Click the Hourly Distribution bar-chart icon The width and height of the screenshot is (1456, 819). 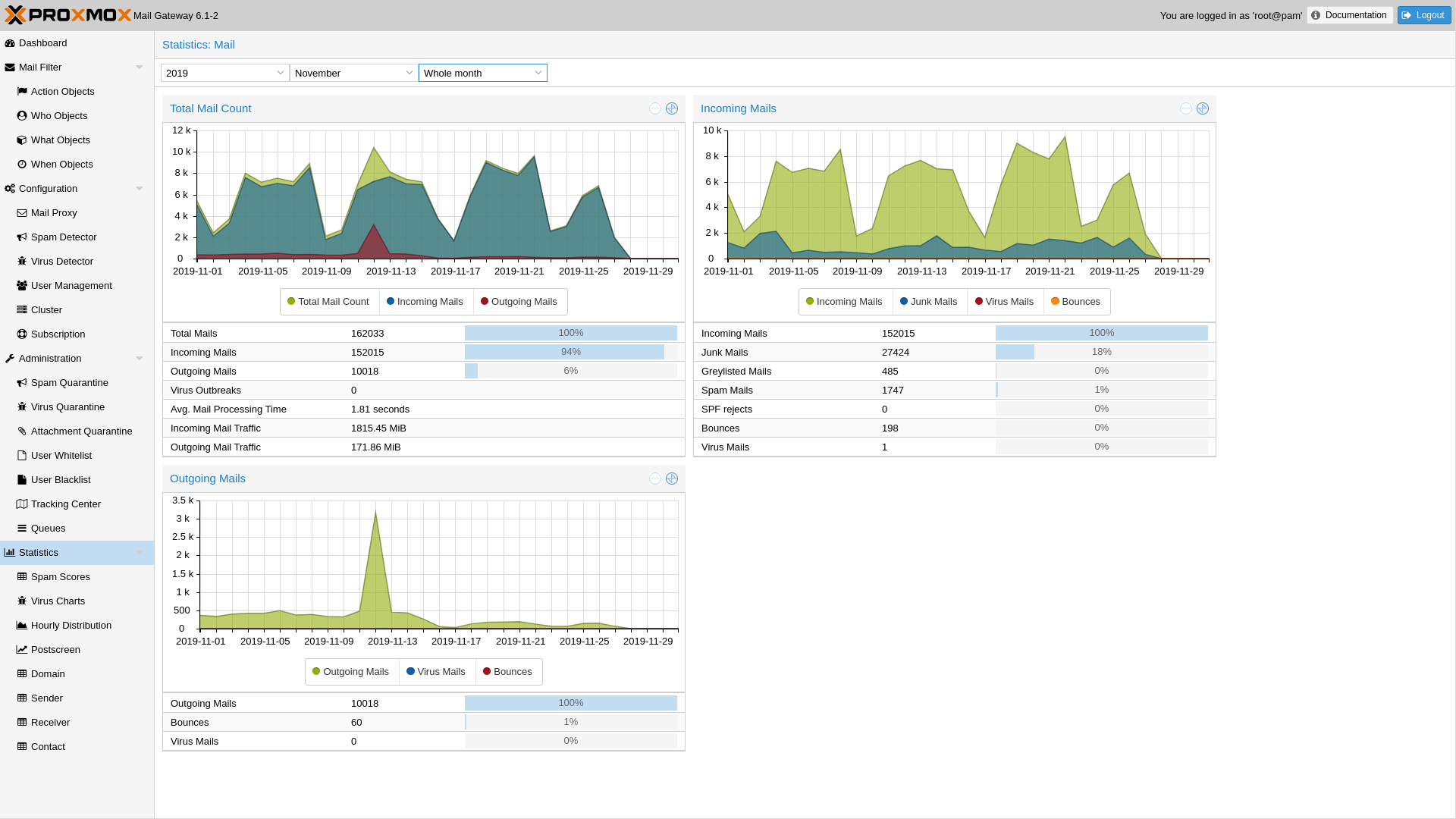[21, 625]
